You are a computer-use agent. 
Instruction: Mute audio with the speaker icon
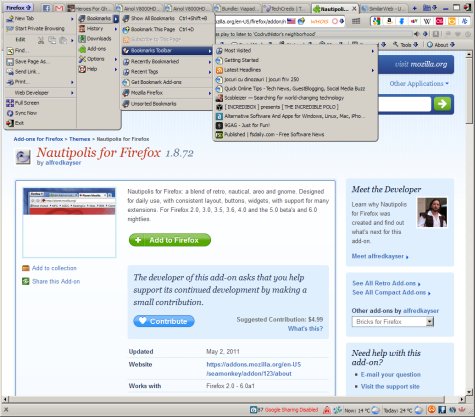pos(417,34)
